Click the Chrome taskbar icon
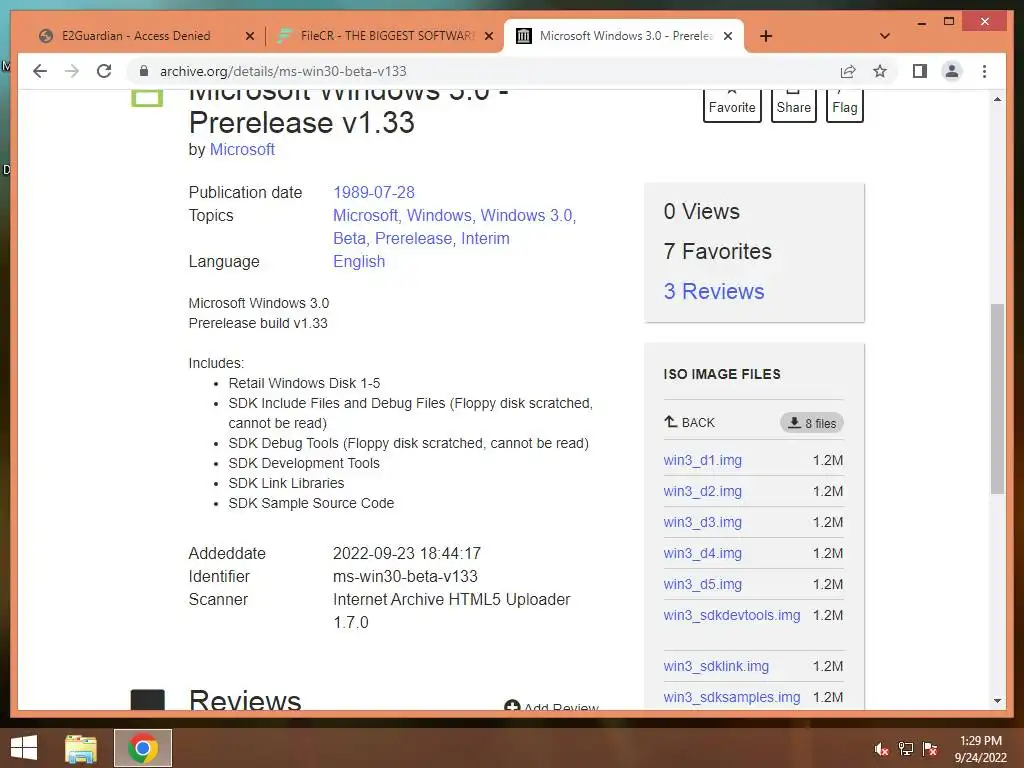This screenshot has height=768, width=1024. [143, 748]
